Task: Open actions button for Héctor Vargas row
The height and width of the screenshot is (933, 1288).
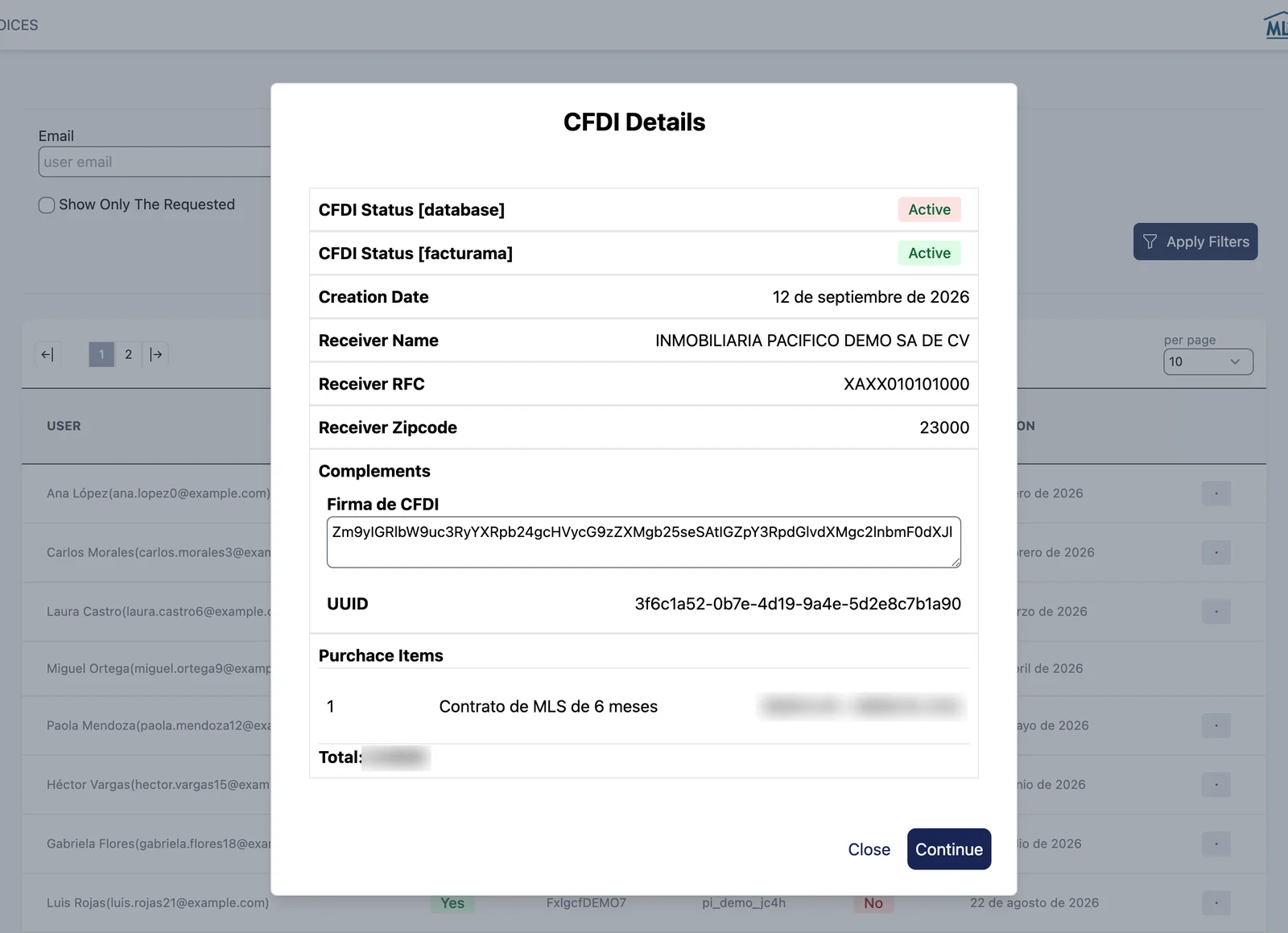Action: [x=1216, y=785]
